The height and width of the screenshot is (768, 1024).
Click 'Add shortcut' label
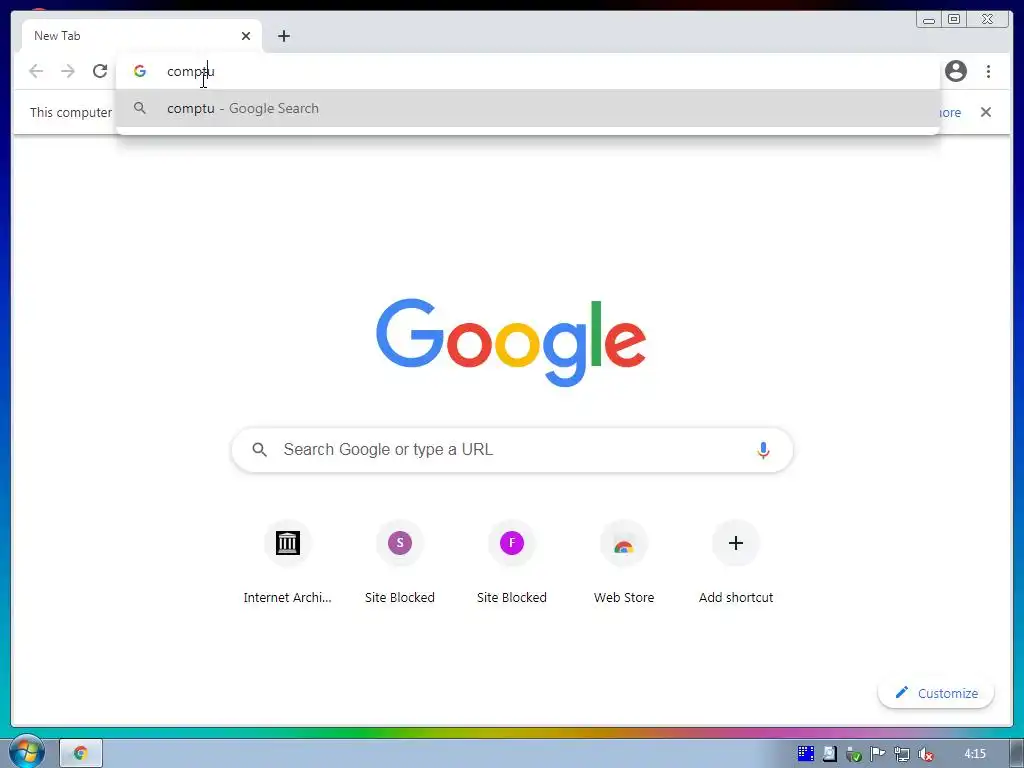coord(736,597)
